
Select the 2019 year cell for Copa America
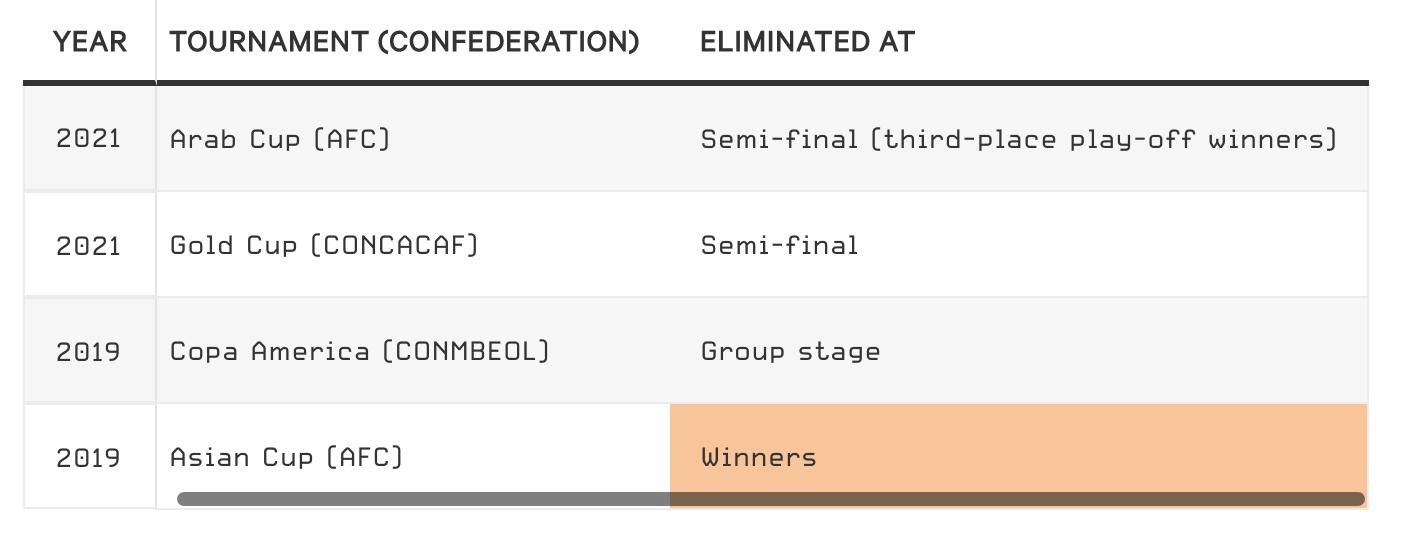[x=89, y=351]
